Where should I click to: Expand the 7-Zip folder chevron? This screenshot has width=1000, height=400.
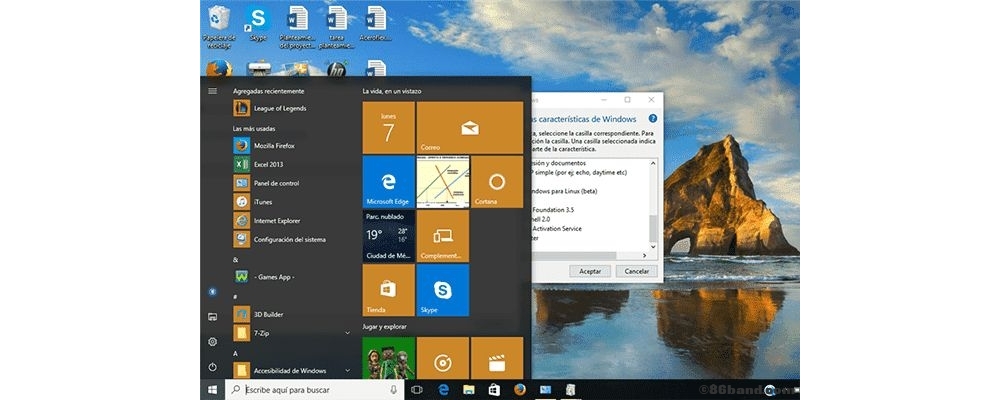(x=348, y=331)
